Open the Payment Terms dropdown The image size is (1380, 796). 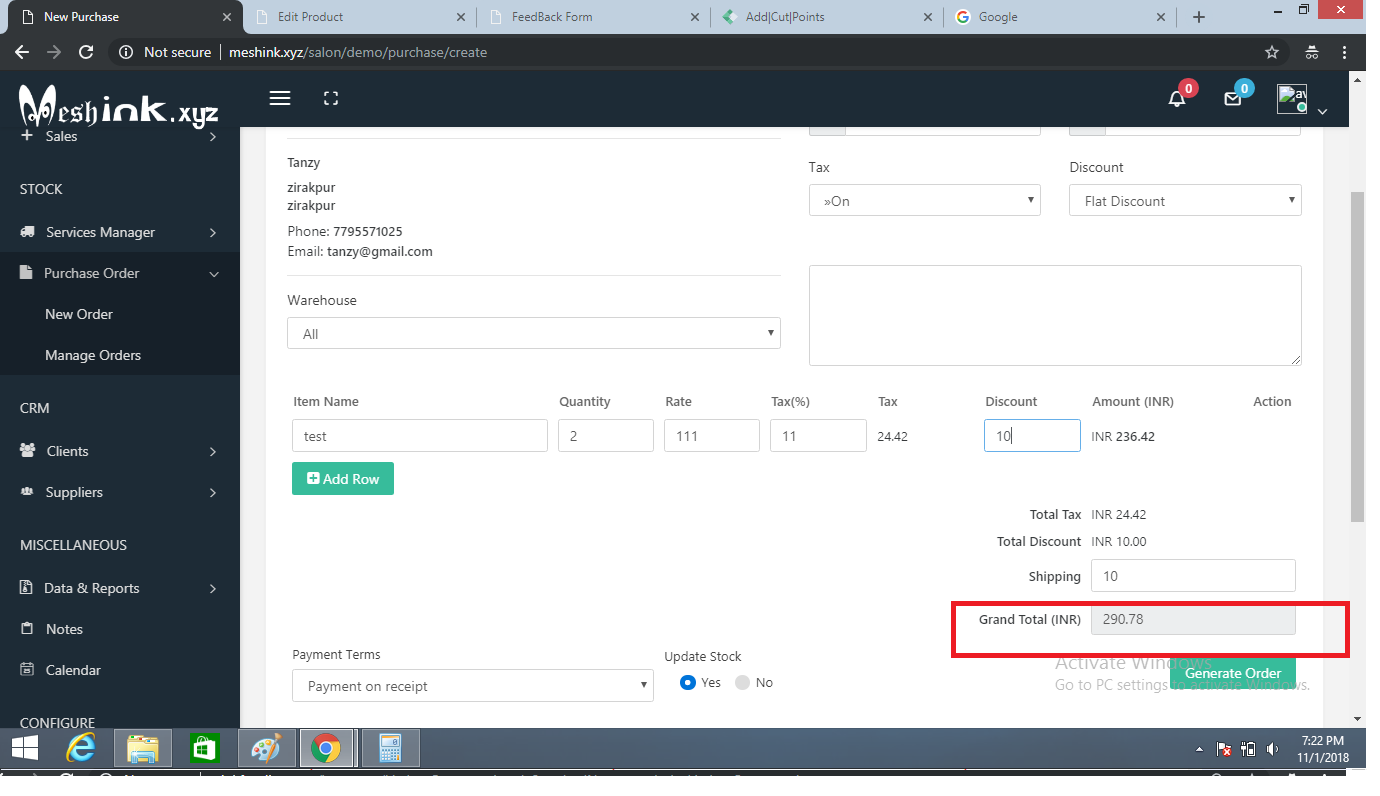click(473, 686)
